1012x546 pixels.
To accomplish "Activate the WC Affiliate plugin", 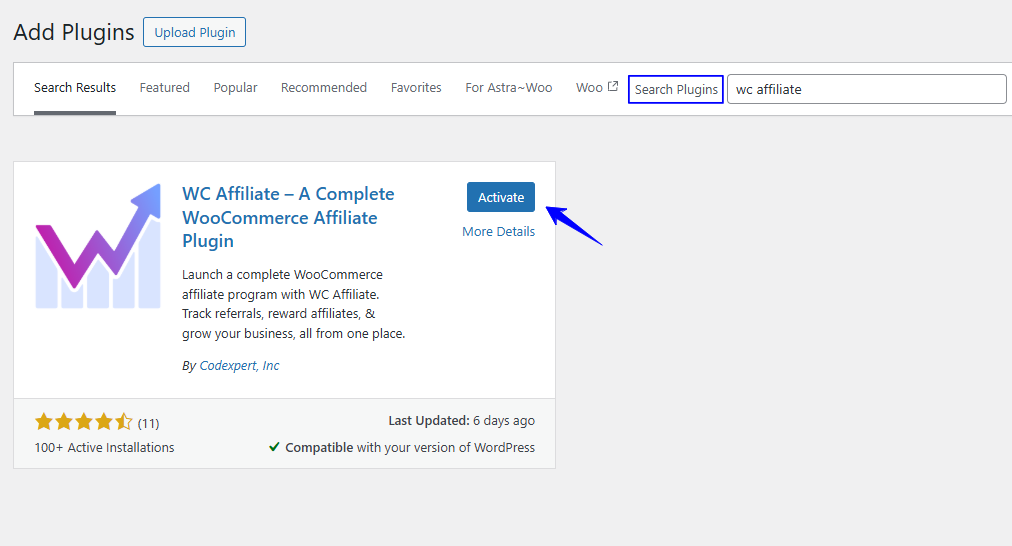I will click(x=501, y=197).
